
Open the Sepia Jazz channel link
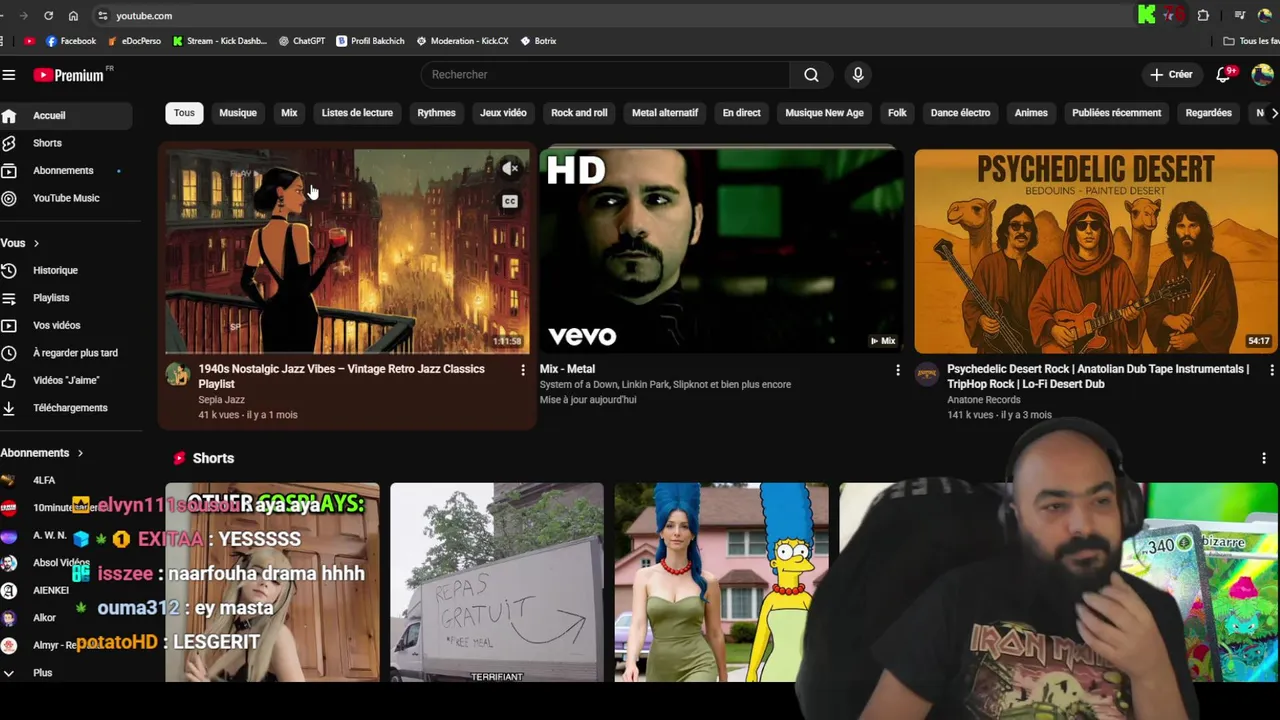click(x=221, y=400)
